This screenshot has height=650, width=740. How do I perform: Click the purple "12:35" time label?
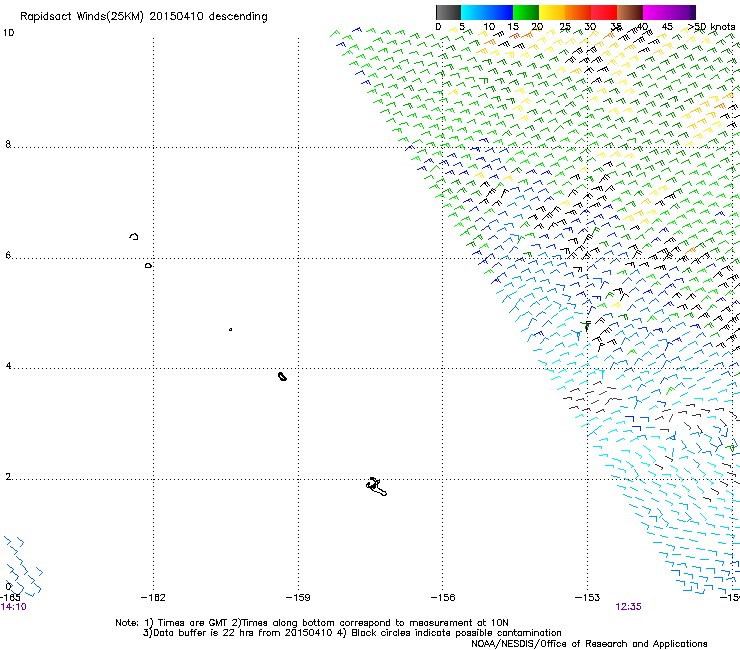(x=629, y=607)
